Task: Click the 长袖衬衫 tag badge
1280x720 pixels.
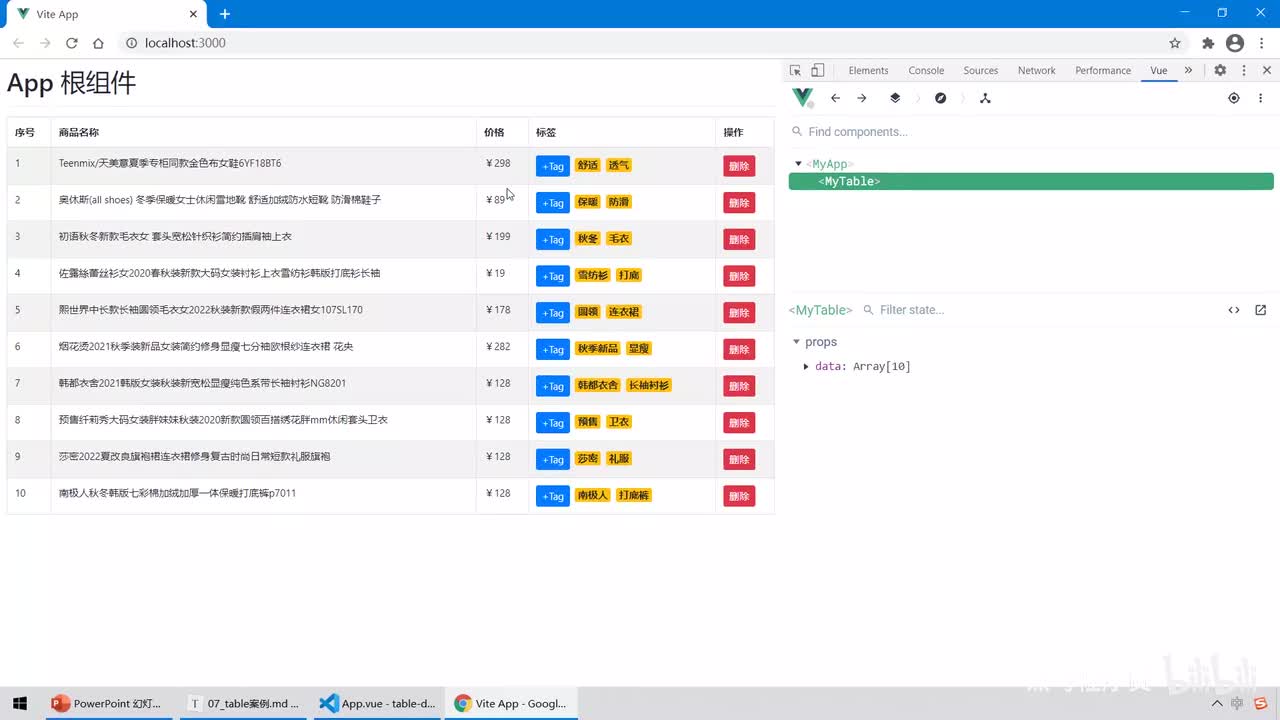Action: 649,385
